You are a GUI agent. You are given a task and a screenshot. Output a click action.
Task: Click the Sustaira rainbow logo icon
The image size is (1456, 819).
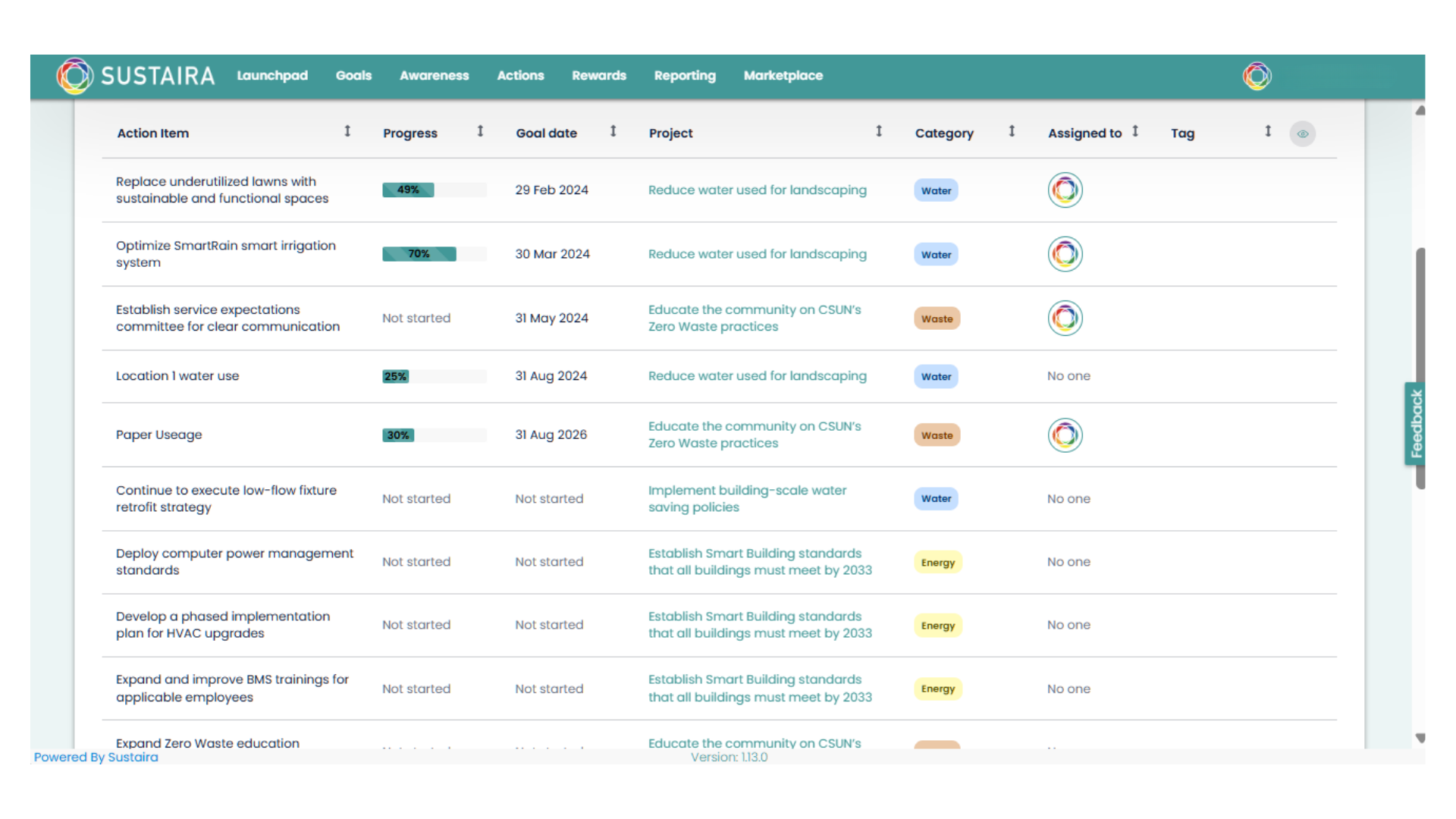click(75, 76)
